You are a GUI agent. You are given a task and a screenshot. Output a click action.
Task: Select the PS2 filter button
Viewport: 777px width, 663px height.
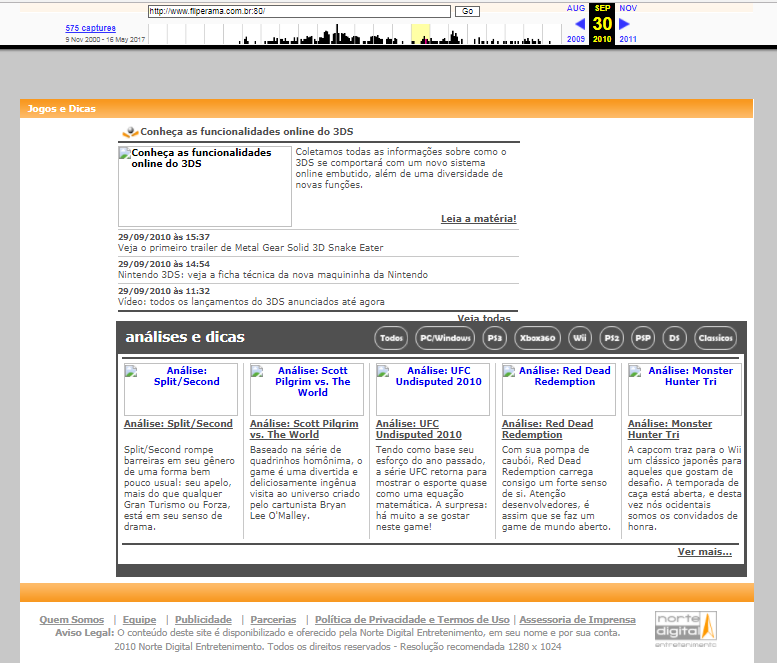611,338
